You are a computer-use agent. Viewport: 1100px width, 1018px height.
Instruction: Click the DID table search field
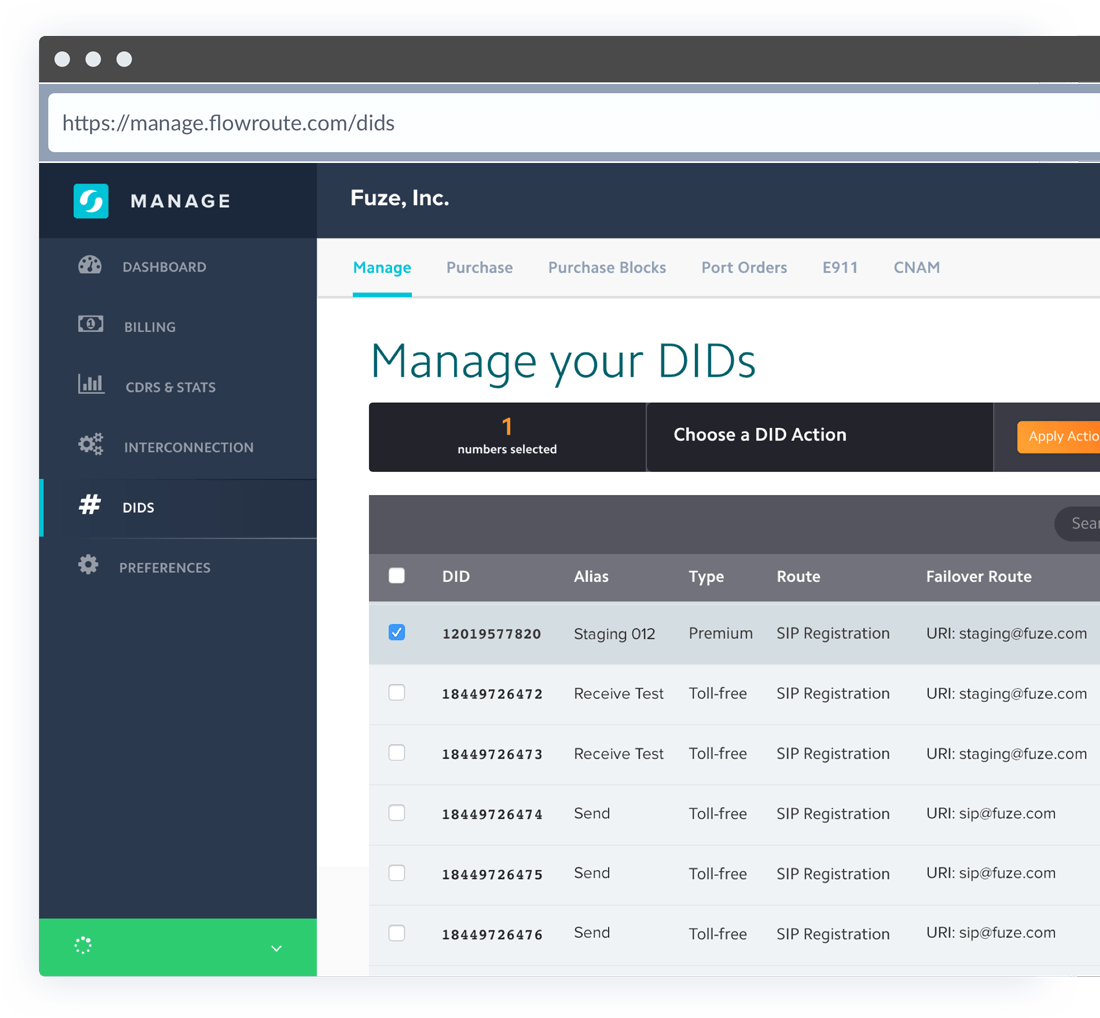click(x=1078, y=523)
